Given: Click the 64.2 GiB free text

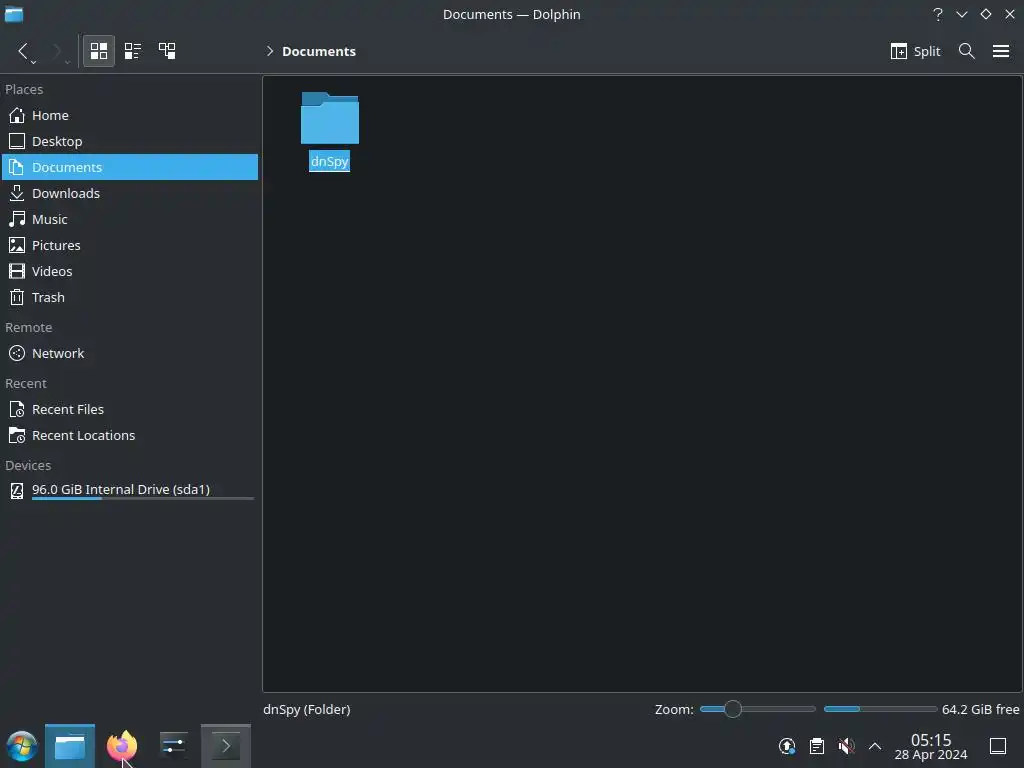Looking at the screenshot, I should [x=980, y=709].
